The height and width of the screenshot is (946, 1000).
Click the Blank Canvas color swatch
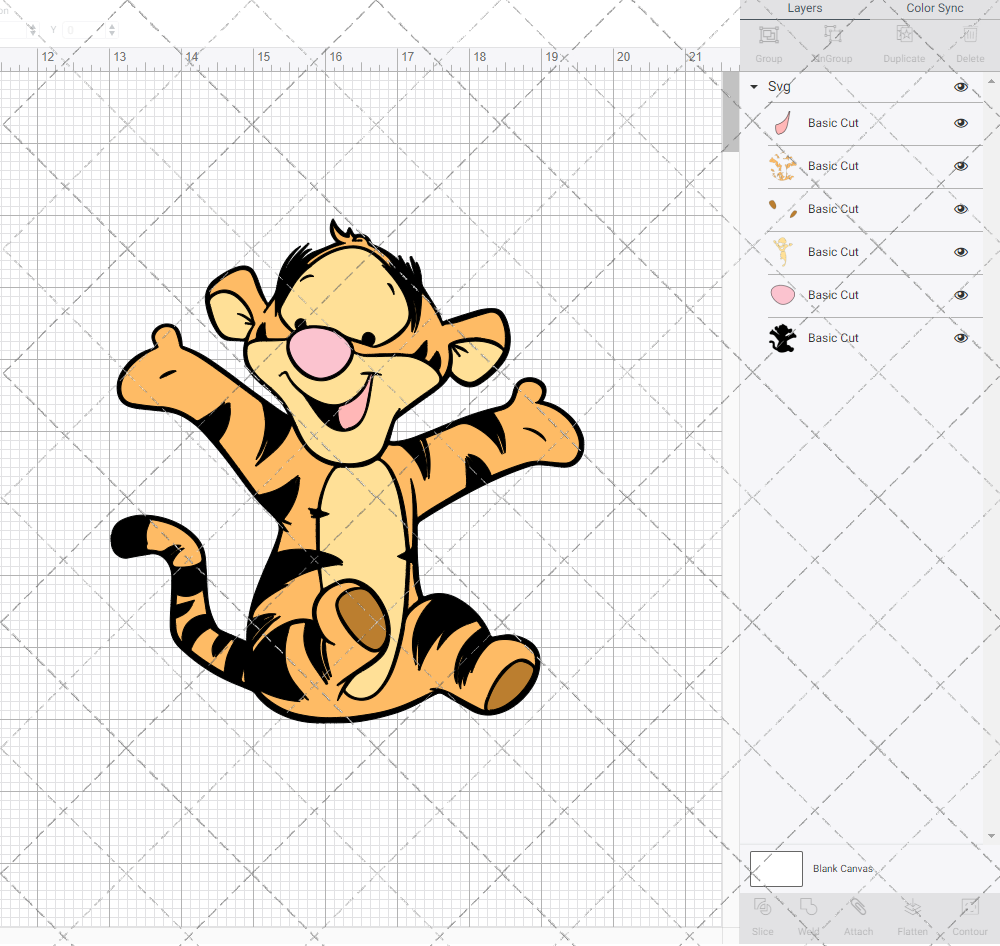(776, 869)
